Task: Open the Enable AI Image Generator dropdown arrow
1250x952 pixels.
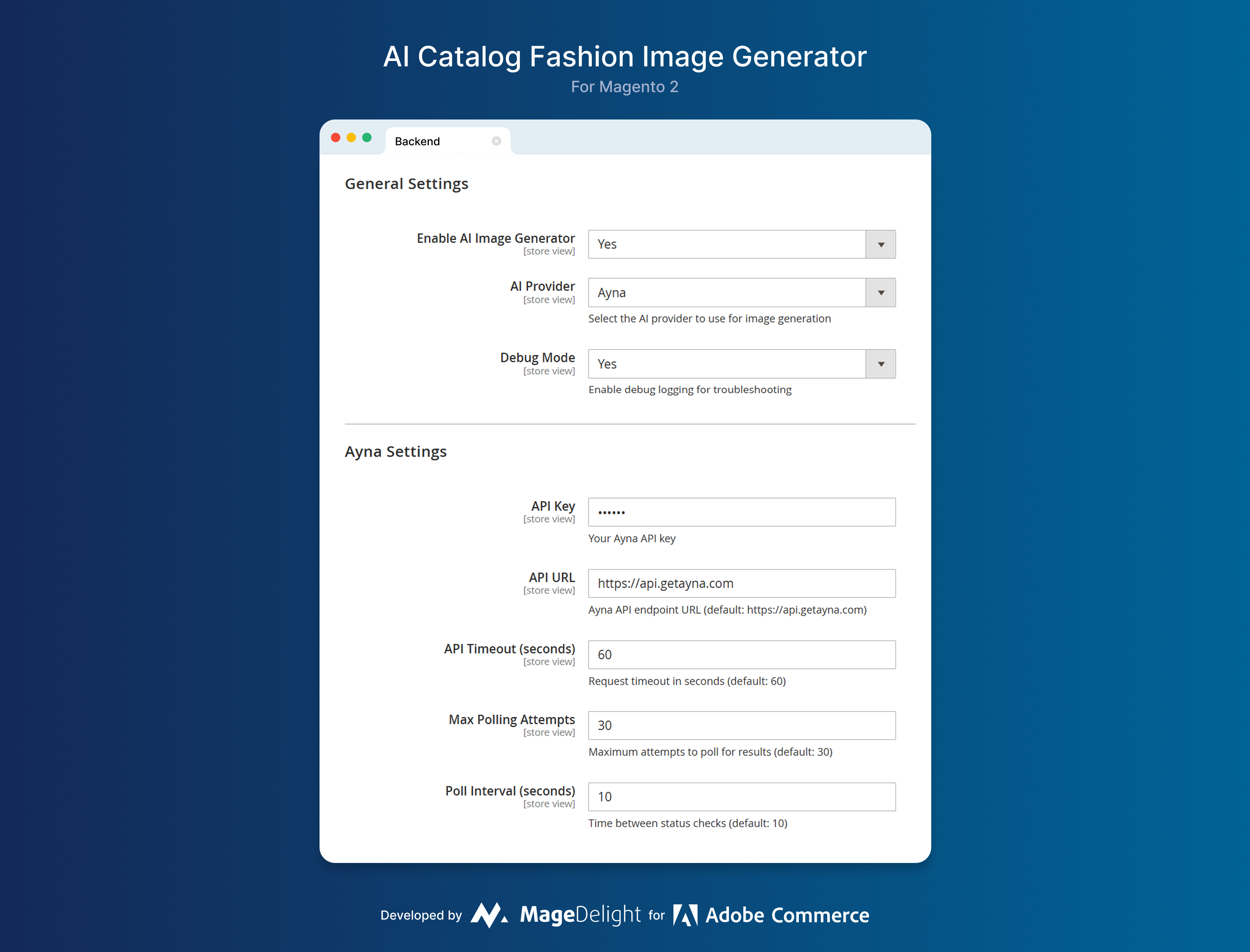Action: pyautogui.click(x=881, y=244)
